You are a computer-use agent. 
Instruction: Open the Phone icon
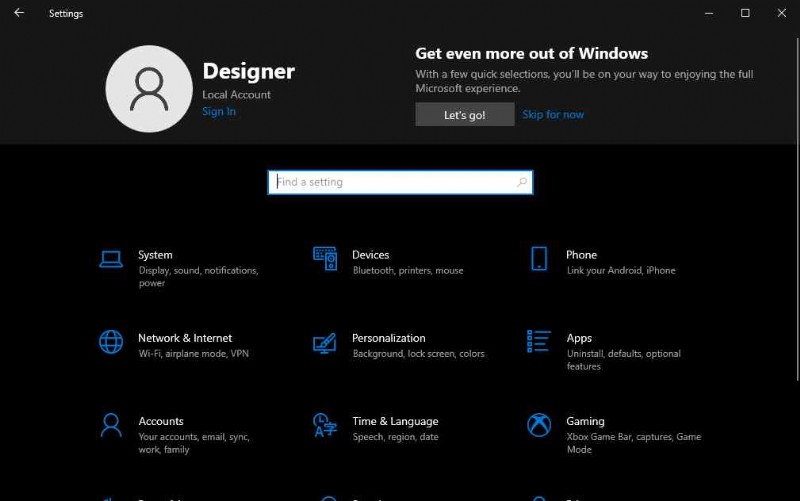pos(539,259)
